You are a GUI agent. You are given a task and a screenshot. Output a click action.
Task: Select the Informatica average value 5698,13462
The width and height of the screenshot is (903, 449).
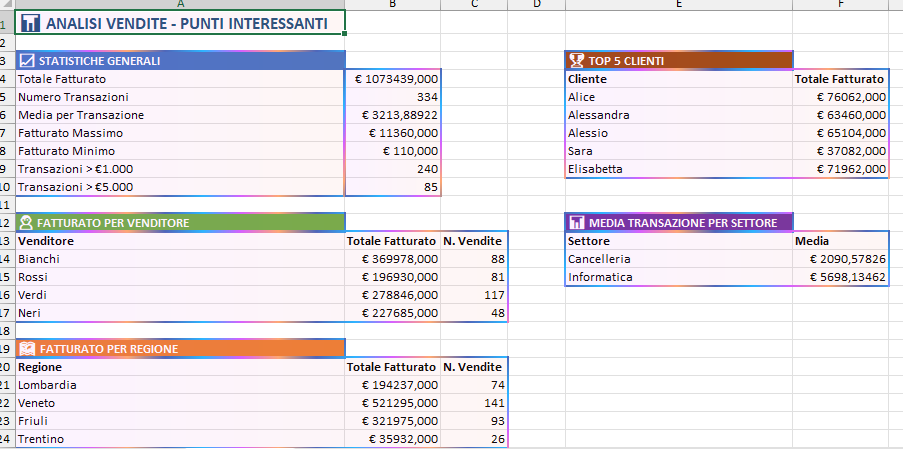pyautogui.click(x=840, y=277)
